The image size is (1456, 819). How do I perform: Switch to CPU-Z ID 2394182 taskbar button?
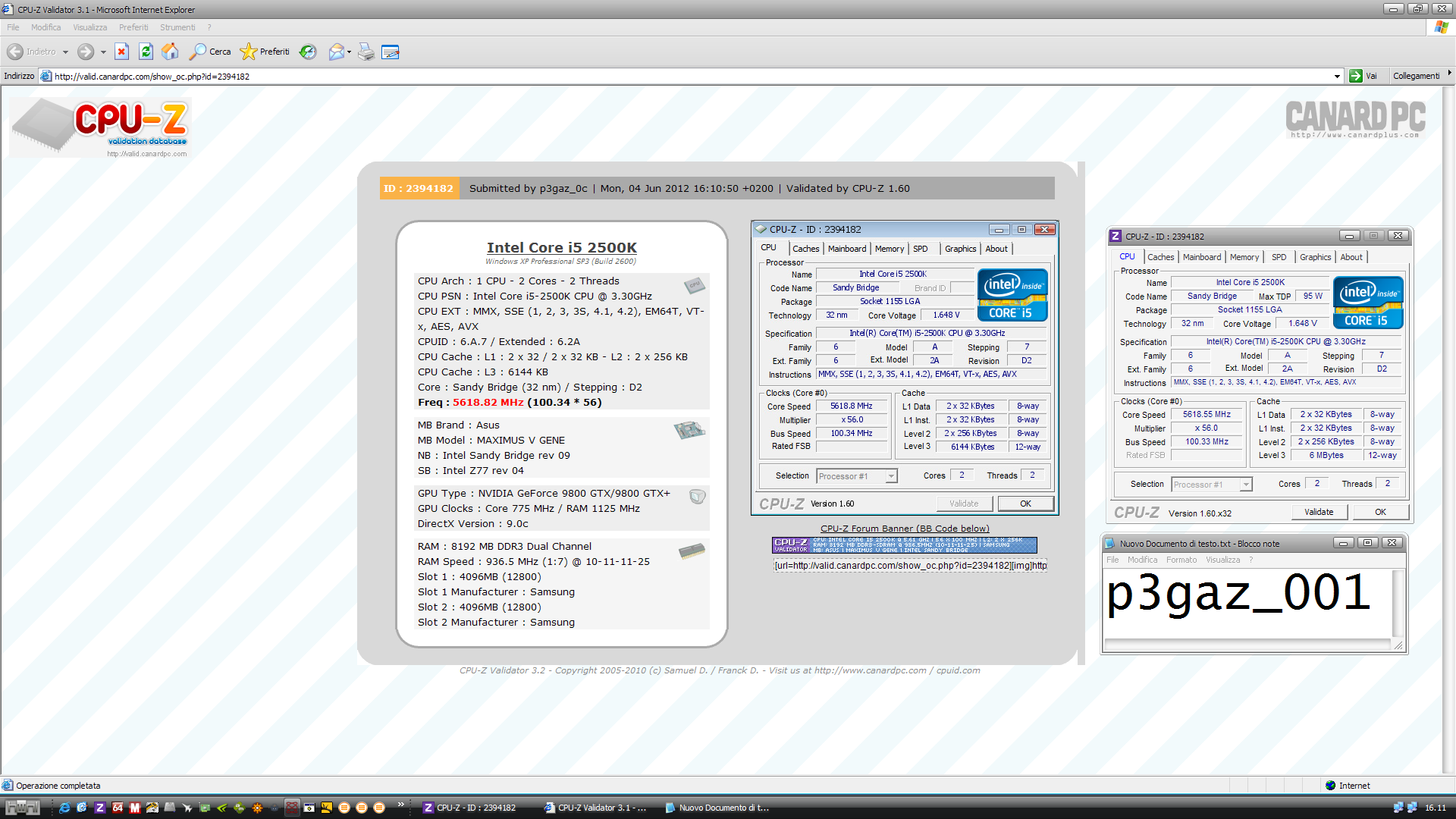[475, 808]
